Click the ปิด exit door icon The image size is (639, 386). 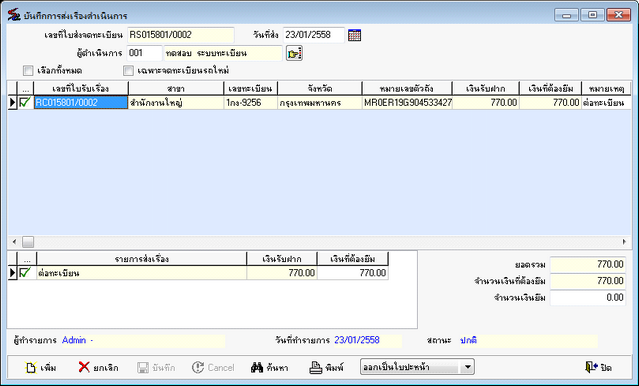pyautogui.click(x=591, y=367)
